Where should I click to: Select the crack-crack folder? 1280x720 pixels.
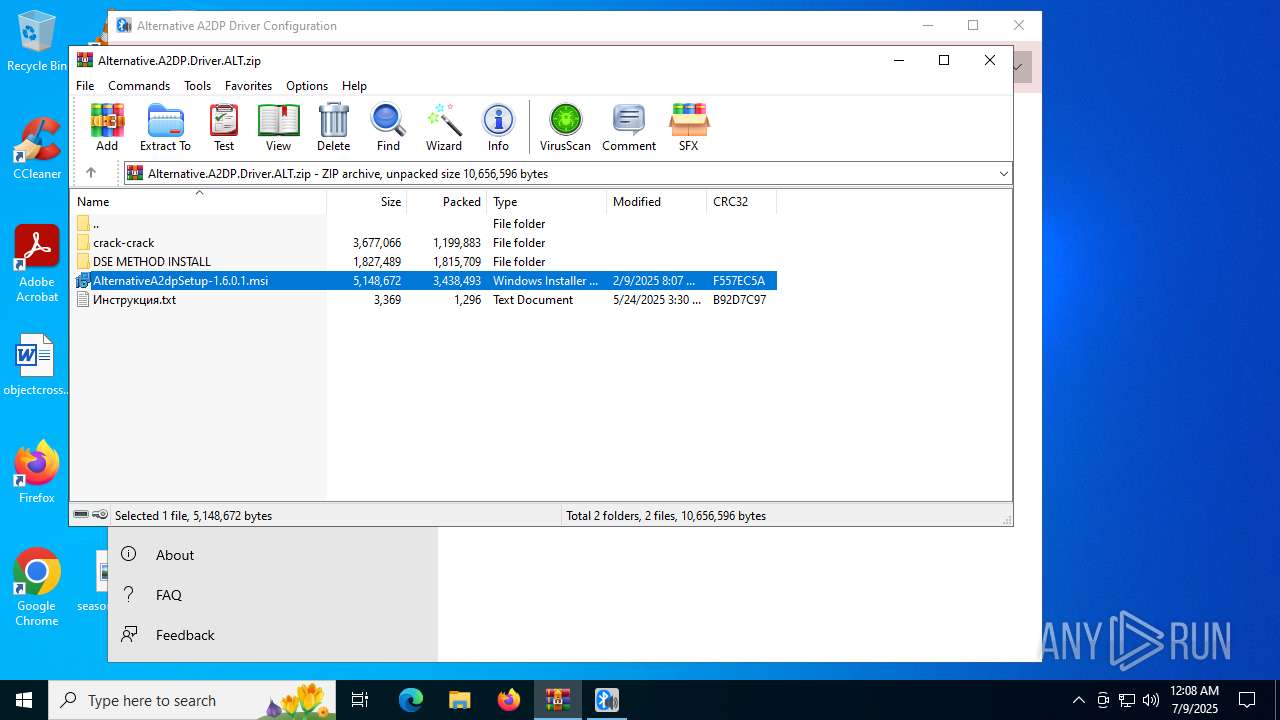(424, 243)
